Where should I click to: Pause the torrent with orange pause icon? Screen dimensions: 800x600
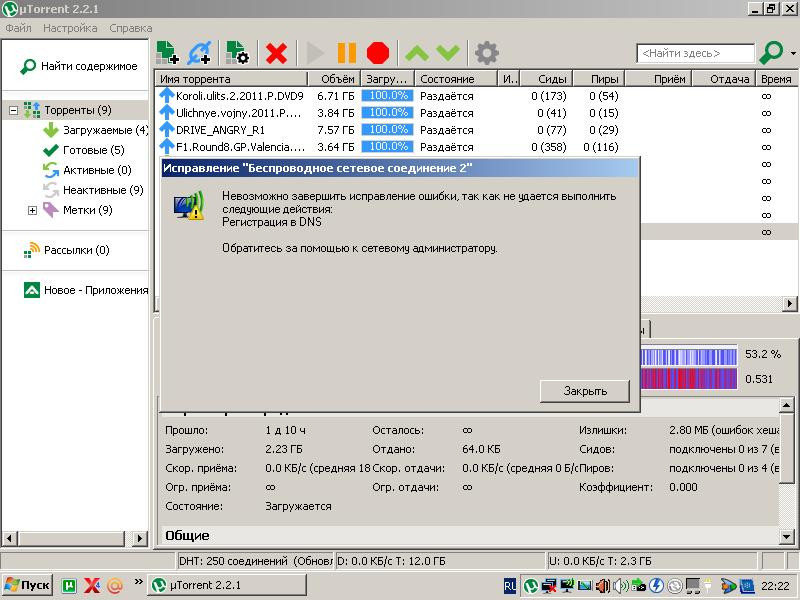347,53
